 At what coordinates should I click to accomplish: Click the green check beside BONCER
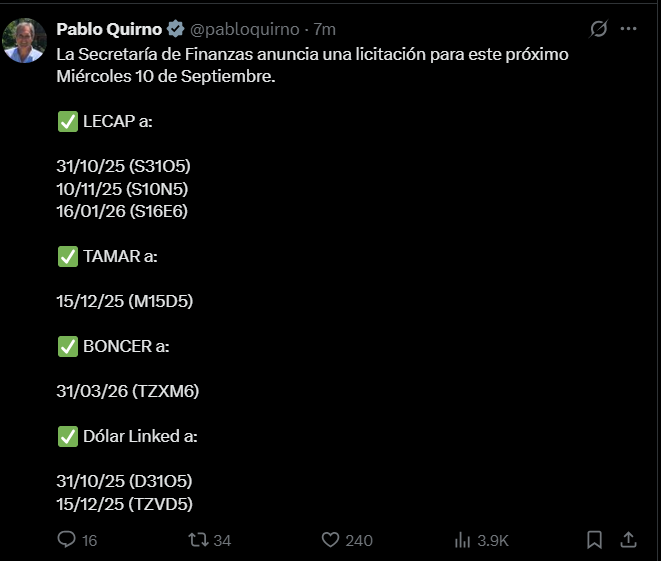coord(68,346)
